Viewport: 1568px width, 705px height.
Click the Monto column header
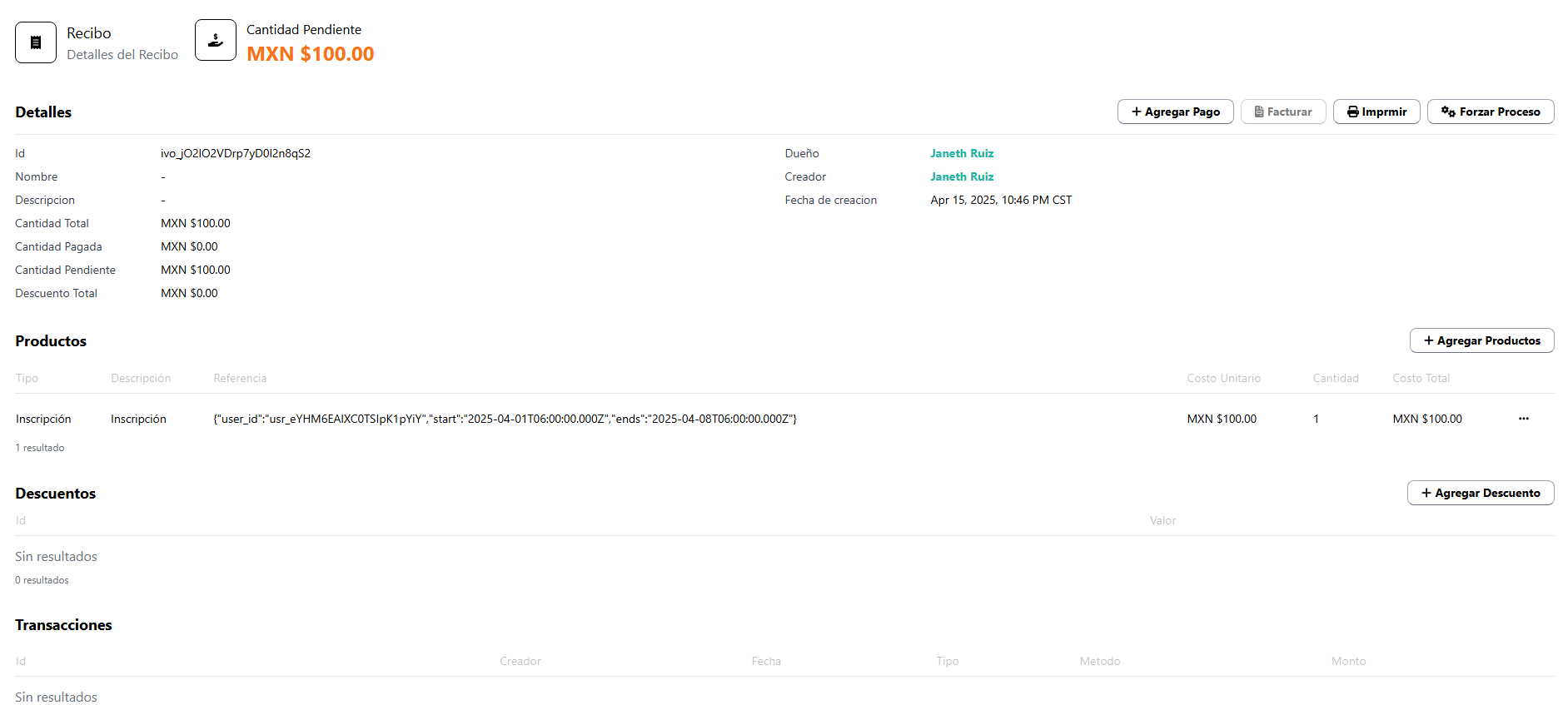coord(1347,661)
